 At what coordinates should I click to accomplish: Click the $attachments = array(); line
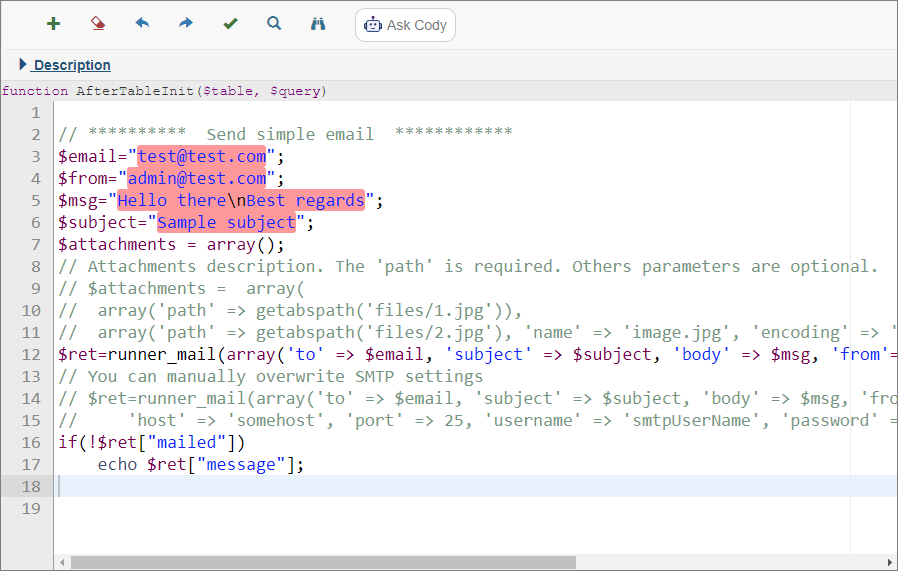[x=171, y=245]
